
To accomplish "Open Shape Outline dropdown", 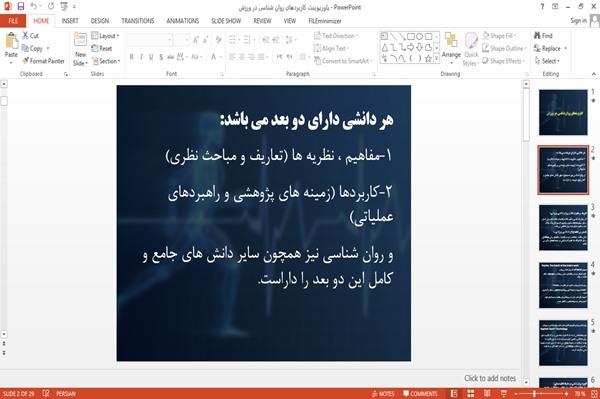I will 504,48.
